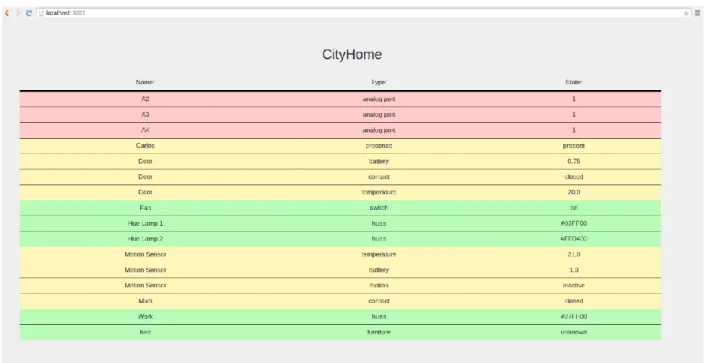Click the Work row color state value
Viewport: 705px width, 363px height.
click(574, 317)
